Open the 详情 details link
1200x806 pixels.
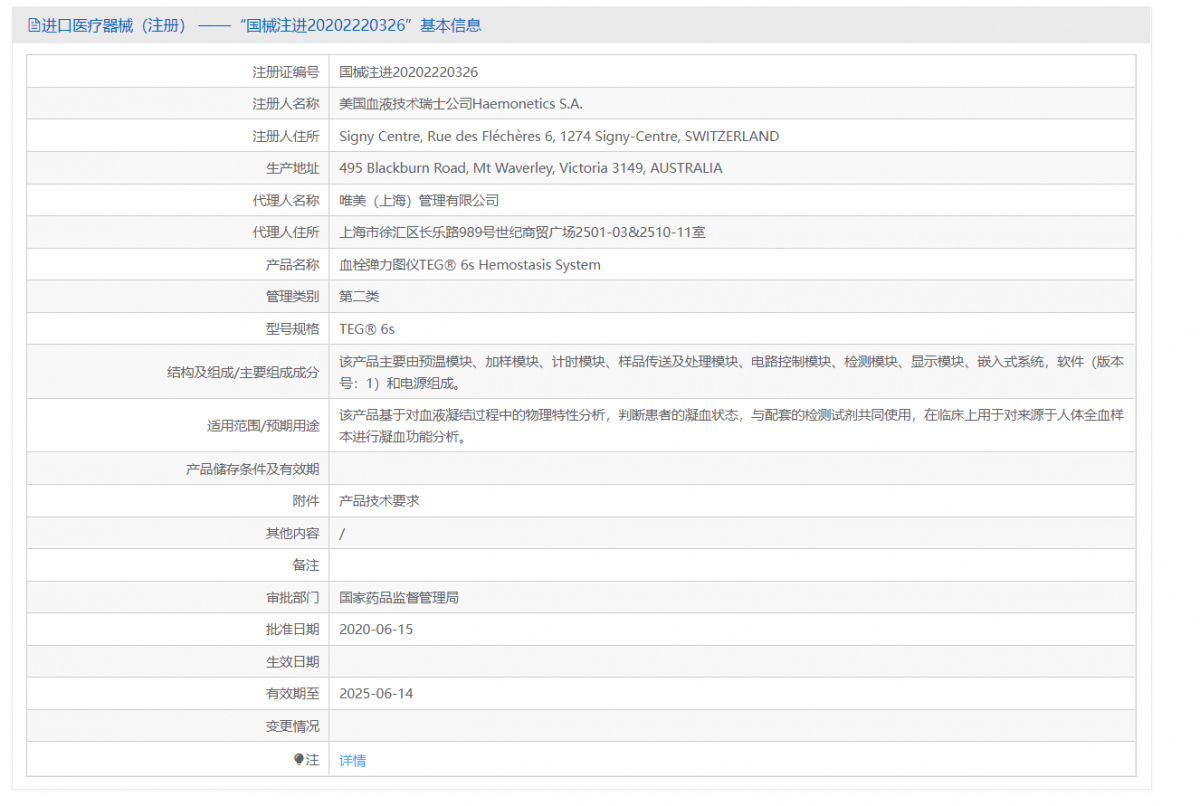coord(353,761)
